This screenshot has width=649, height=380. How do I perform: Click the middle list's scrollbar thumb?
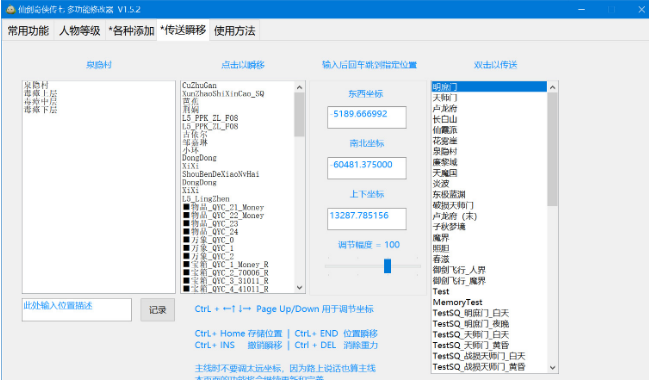click(x=299, y=115)
